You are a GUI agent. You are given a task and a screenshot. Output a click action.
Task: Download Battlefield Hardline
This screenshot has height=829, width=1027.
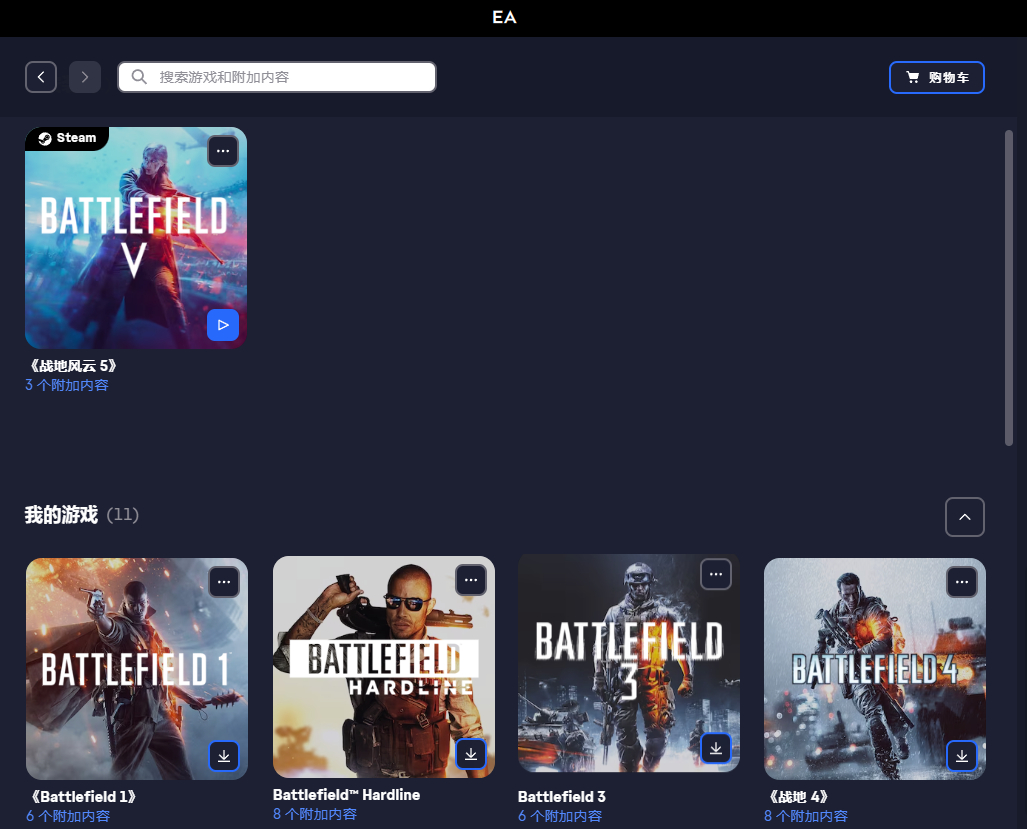471,754
